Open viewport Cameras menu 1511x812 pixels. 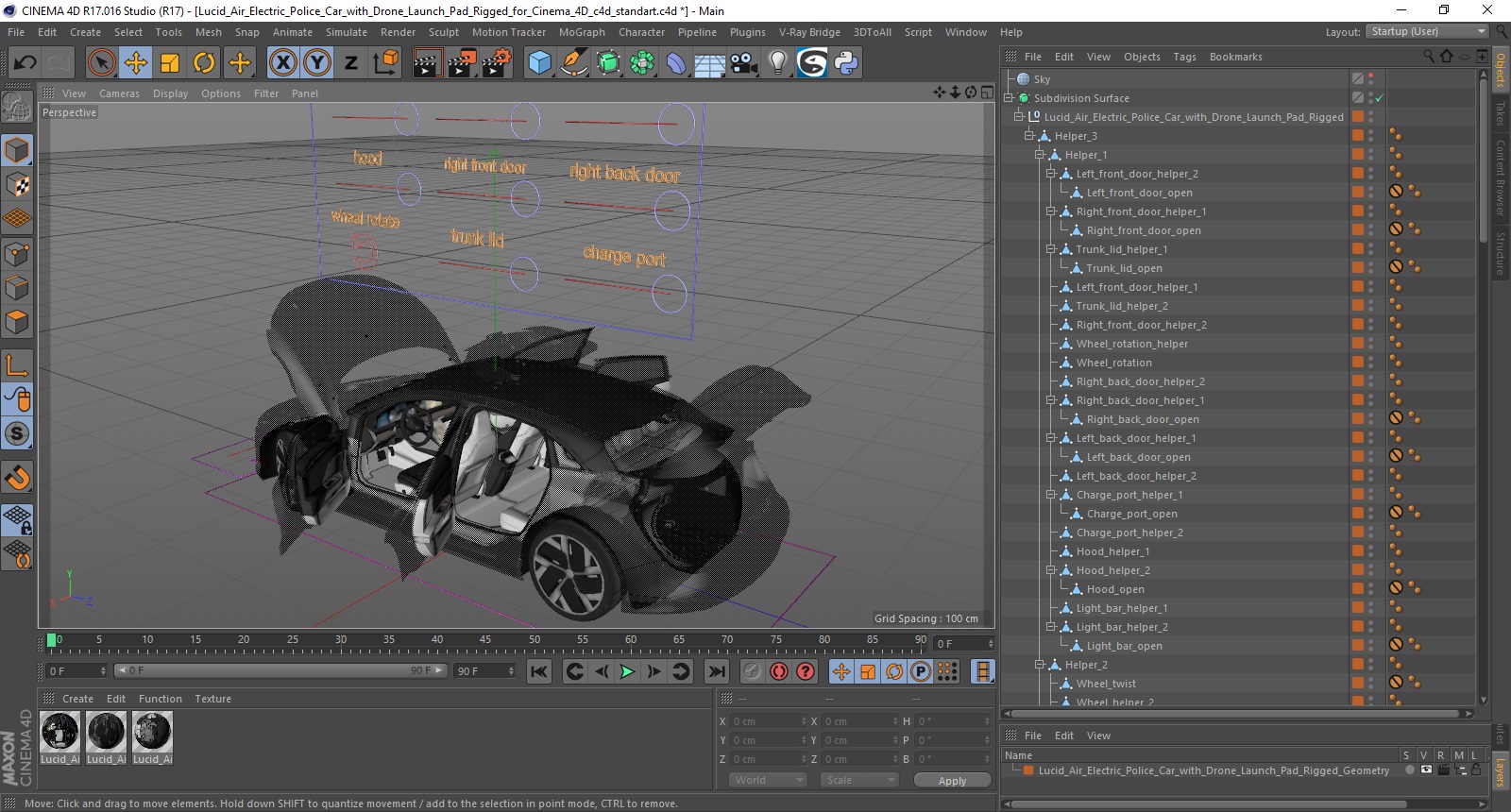click(119, 93)
